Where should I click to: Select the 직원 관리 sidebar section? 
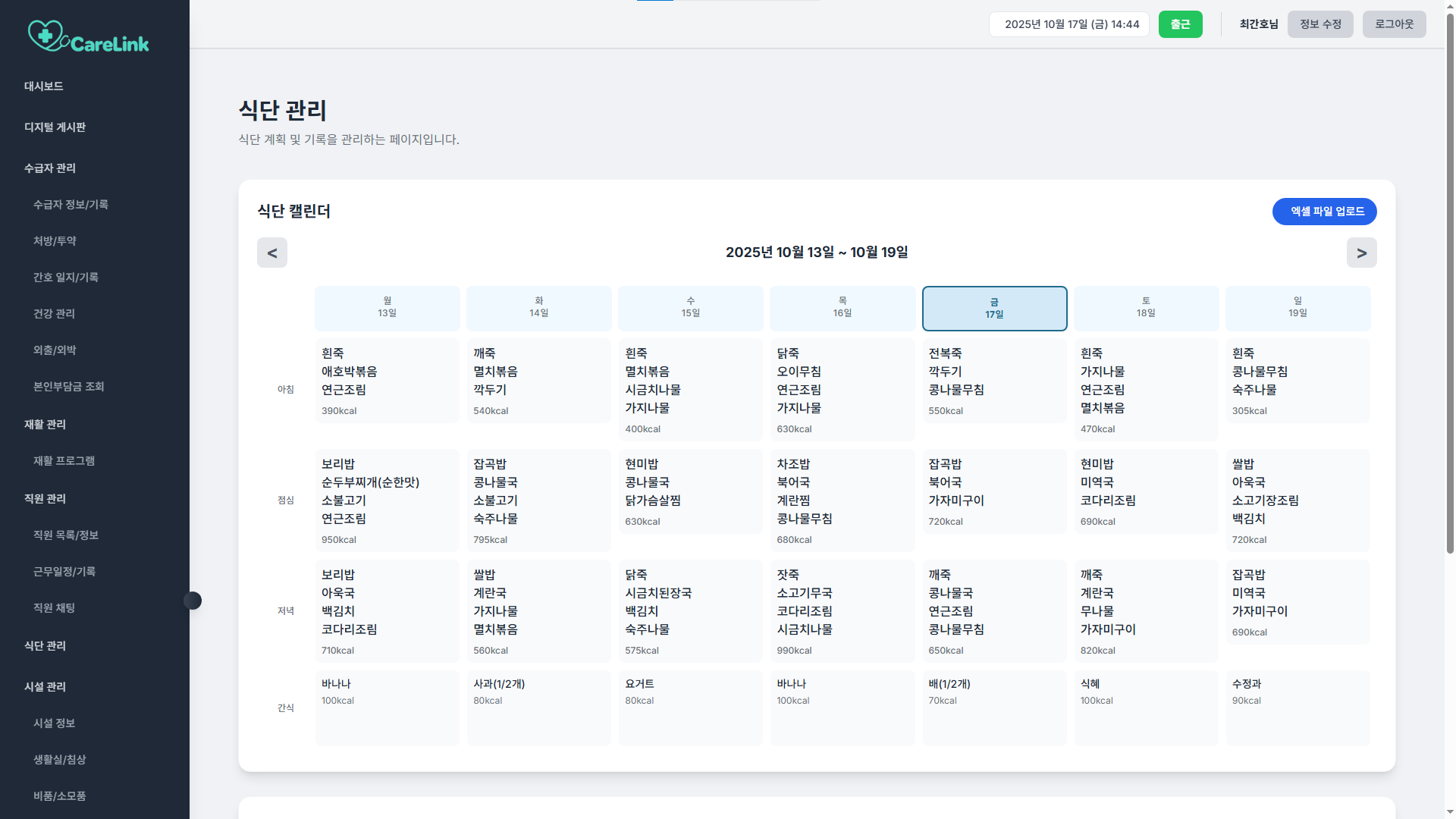[45, 499]
